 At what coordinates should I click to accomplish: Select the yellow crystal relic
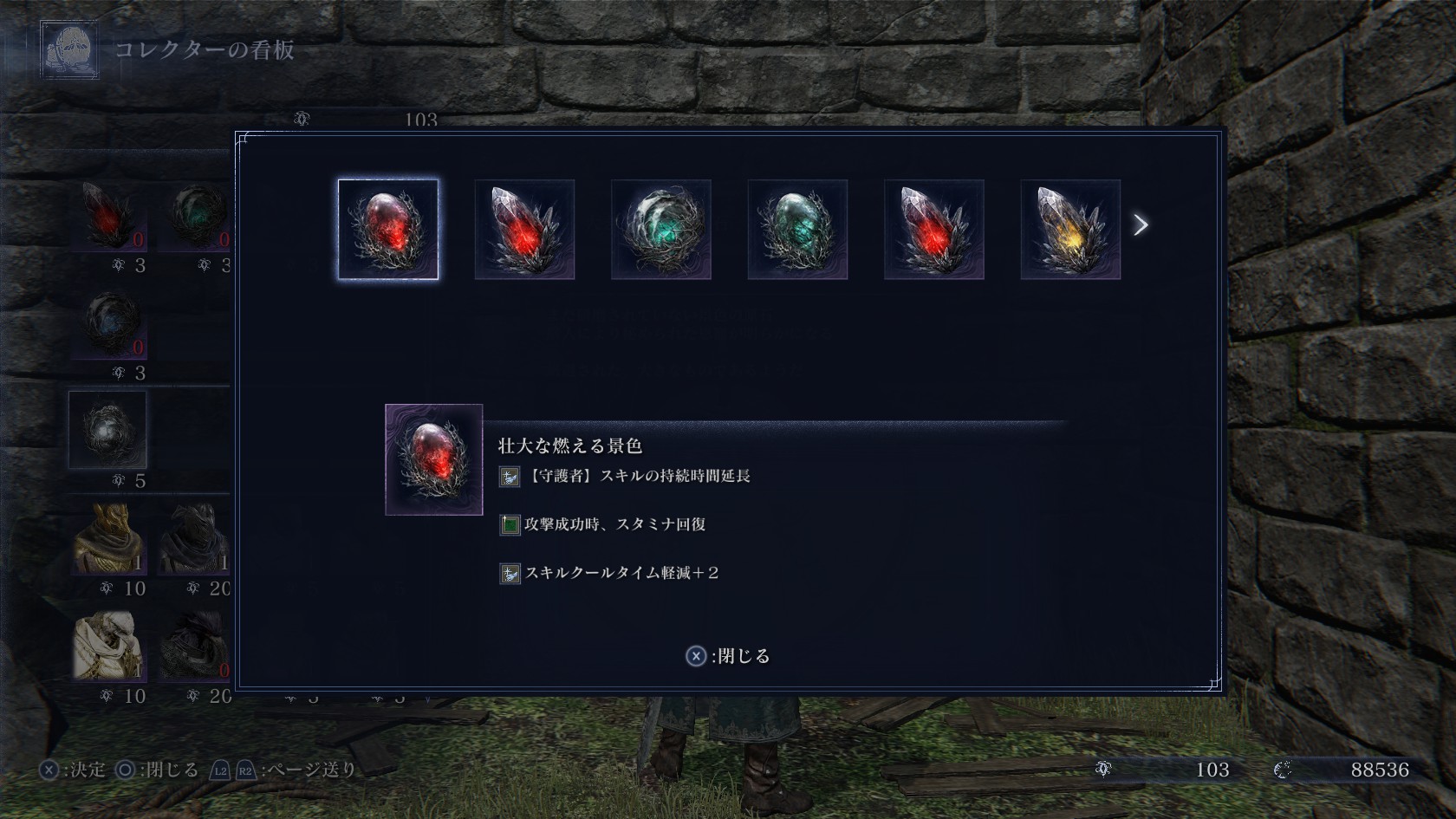point(1070,230)
